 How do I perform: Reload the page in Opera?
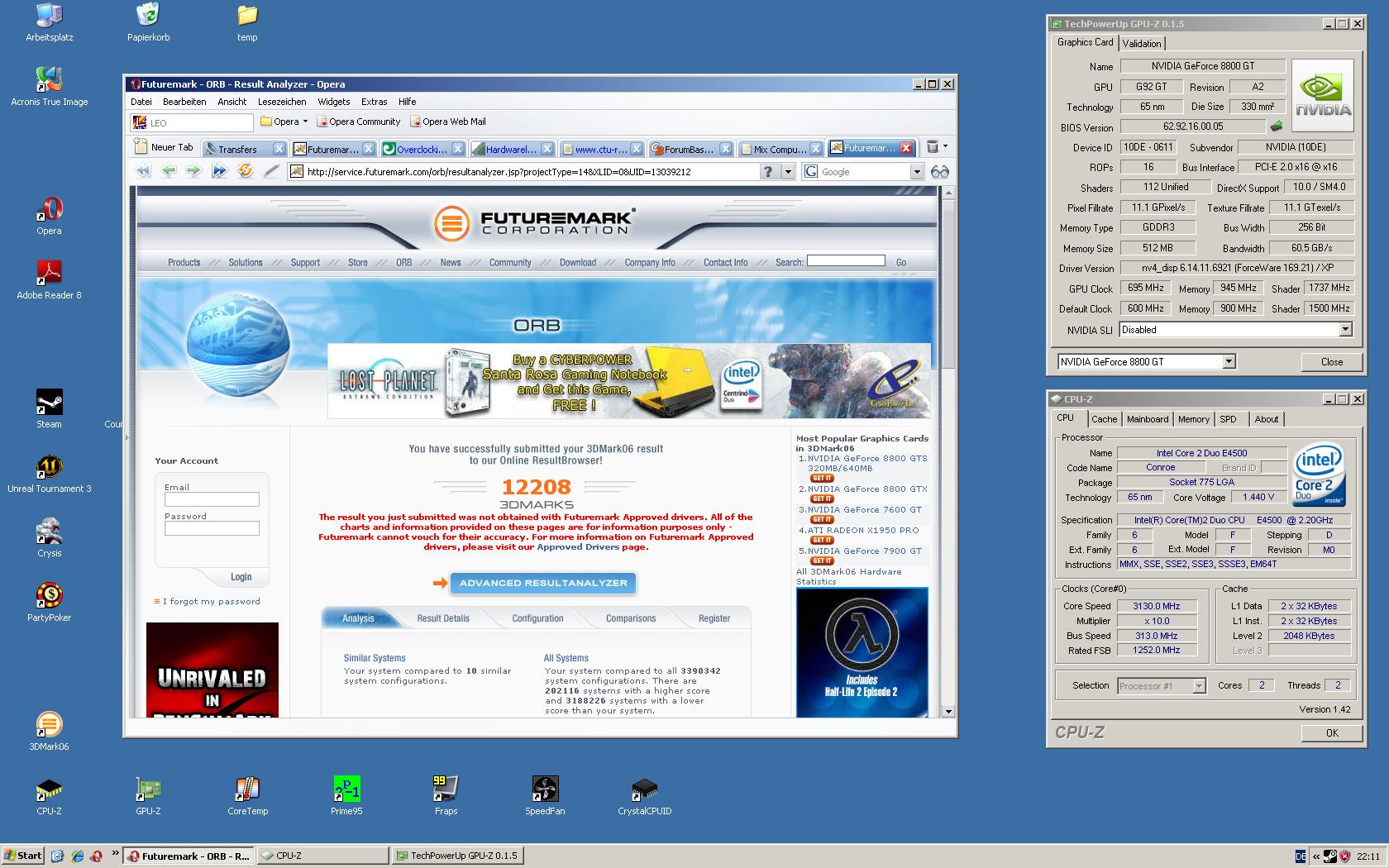click(x=246, y=171)
